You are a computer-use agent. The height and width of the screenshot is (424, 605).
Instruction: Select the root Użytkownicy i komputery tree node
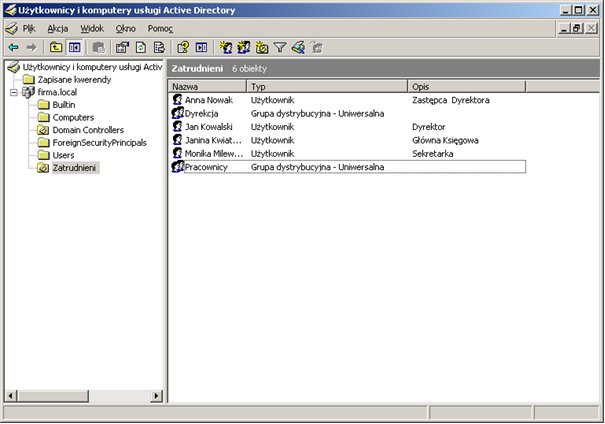click(92, 67)
